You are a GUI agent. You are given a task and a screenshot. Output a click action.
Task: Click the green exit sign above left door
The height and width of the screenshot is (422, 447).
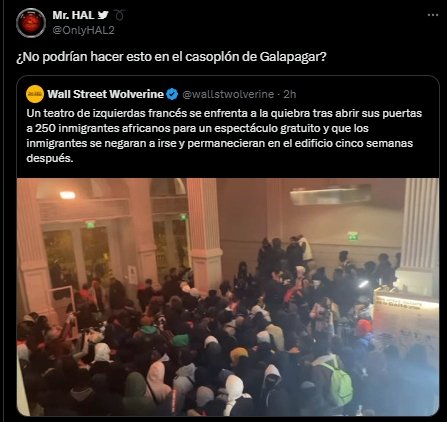[90, 224]
